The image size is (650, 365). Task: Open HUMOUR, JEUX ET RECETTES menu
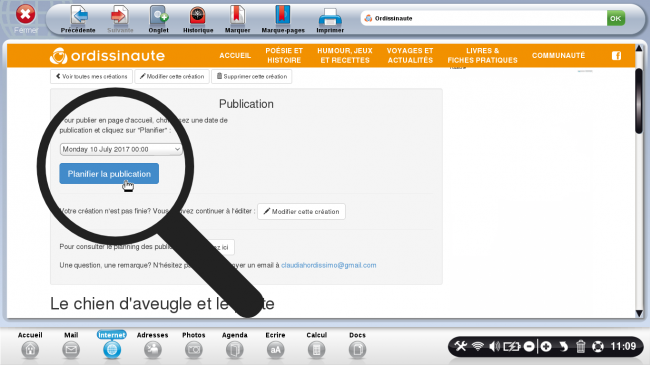[345, 56]
